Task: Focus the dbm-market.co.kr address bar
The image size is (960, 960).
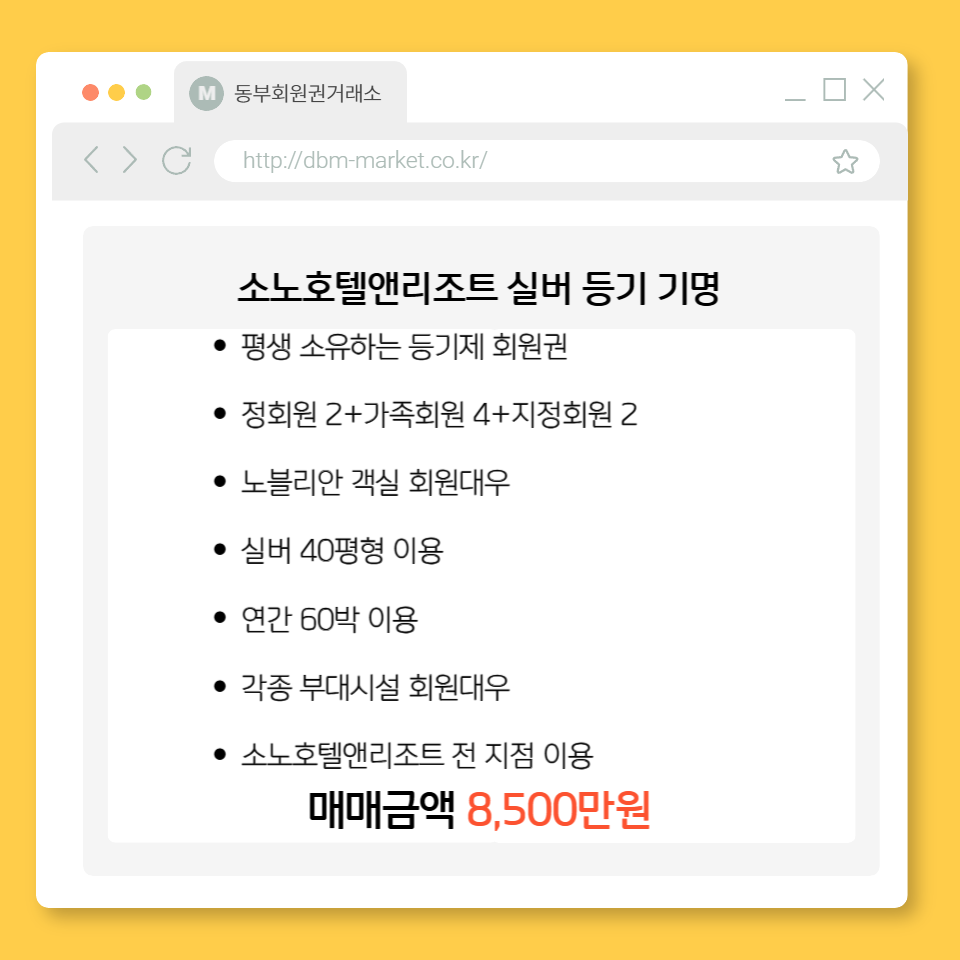Action: pyautogui.click(x=547, y=160)
